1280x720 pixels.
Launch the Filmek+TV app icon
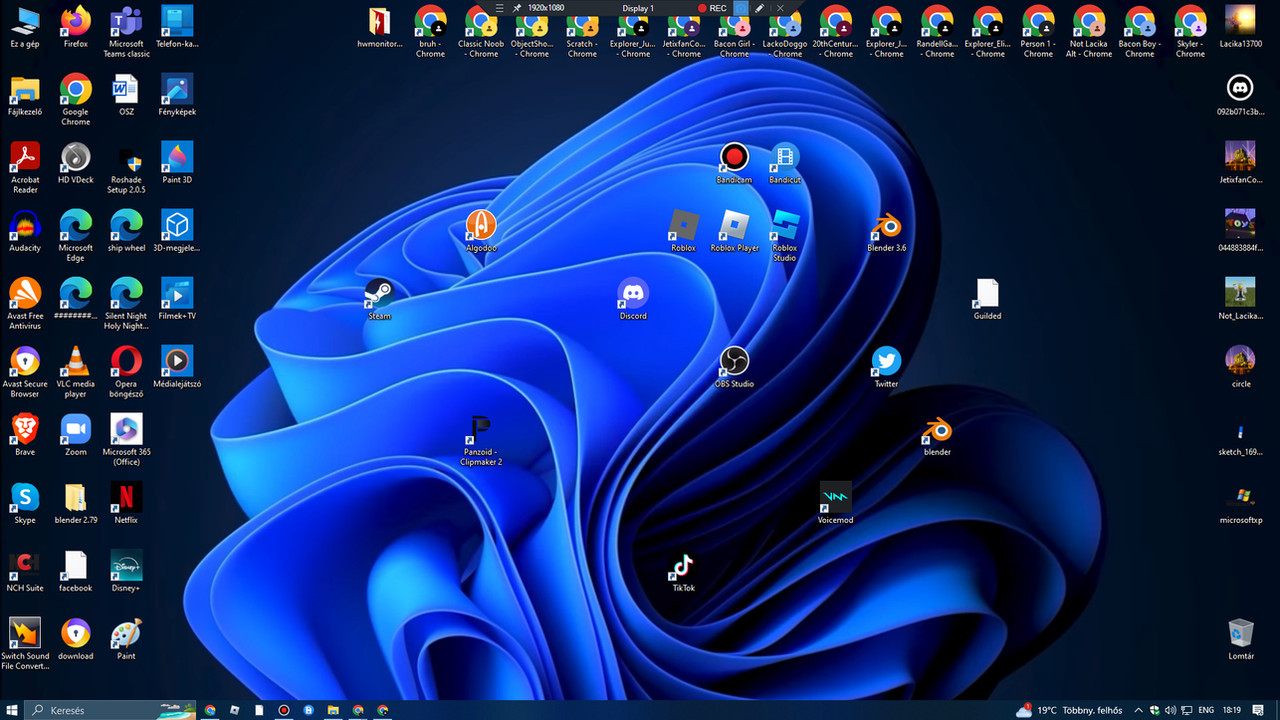(x=177, y=299)
